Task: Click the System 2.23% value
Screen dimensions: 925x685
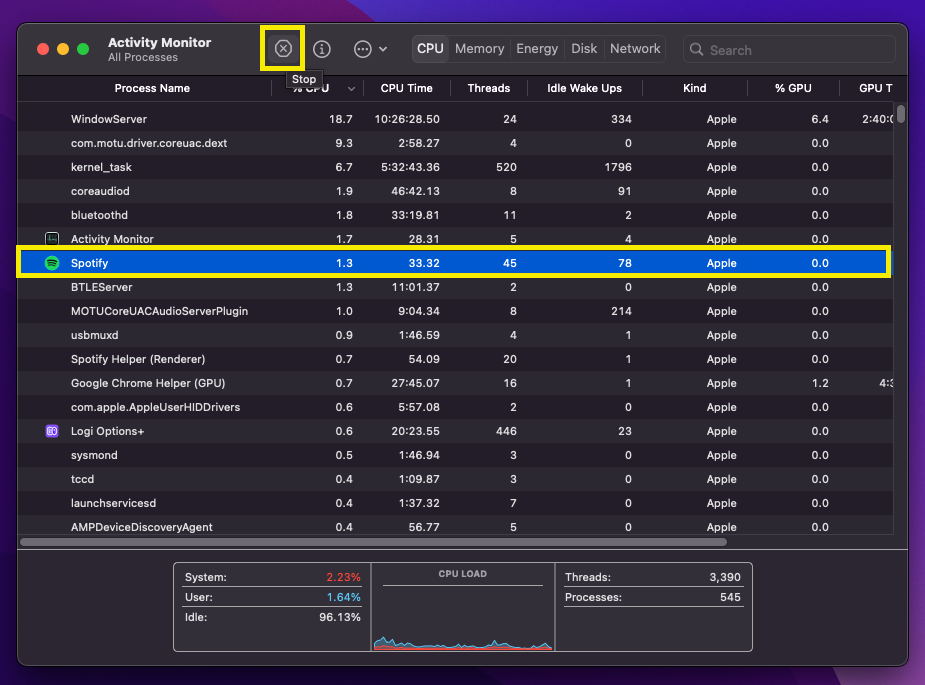Action: tap(343, 577)
